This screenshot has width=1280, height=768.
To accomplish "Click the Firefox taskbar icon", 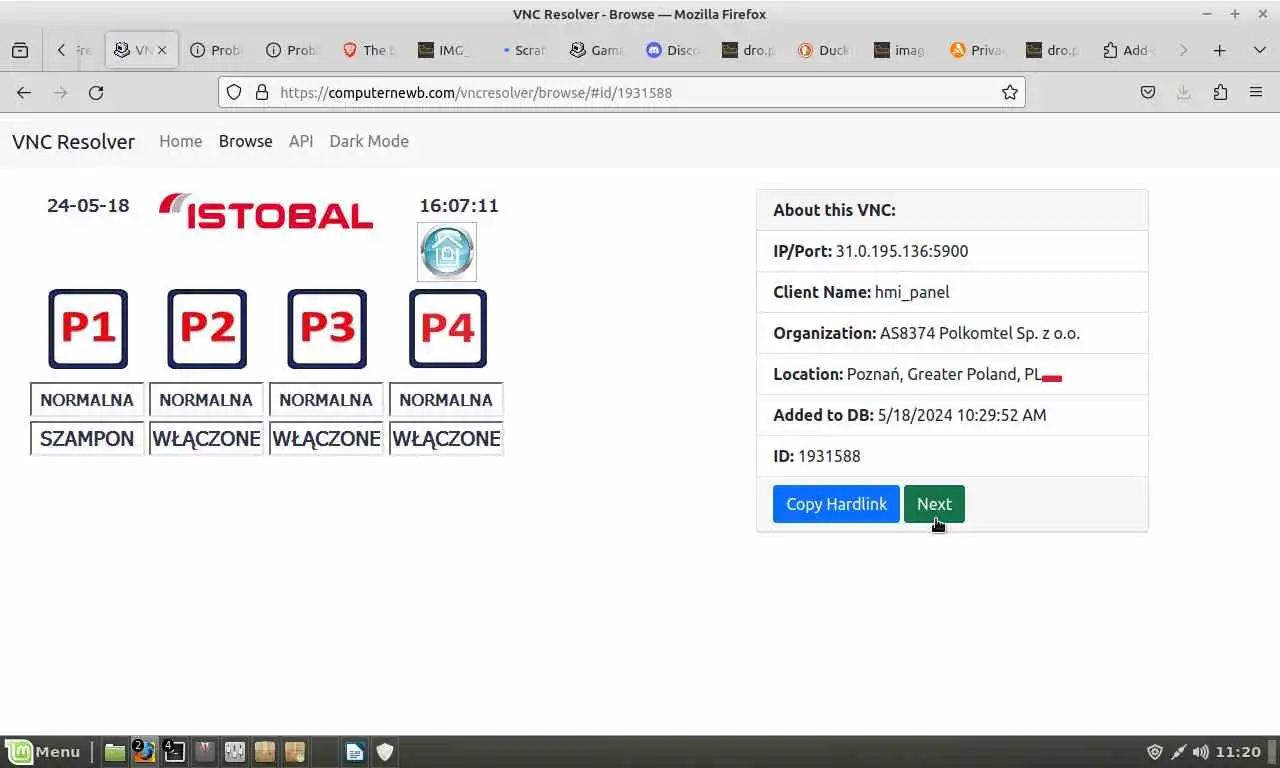I will (x=144, y=752).
